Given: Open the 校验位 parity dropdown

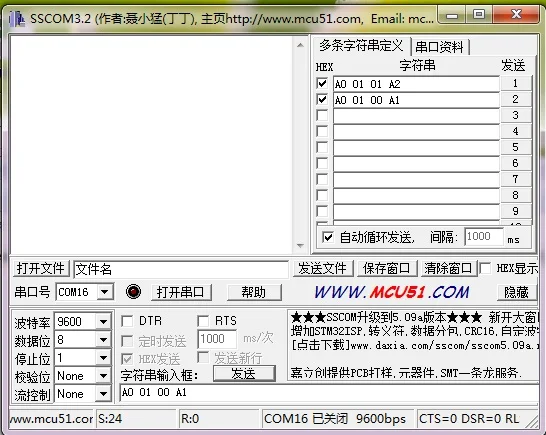Looking at the screenshot, I should (103, 376).
